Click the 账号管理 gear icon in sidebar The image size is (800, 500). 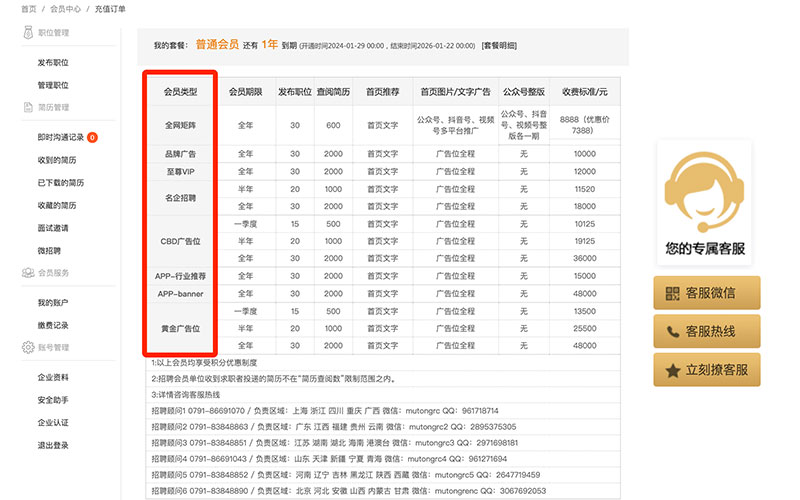pos(27,347)
